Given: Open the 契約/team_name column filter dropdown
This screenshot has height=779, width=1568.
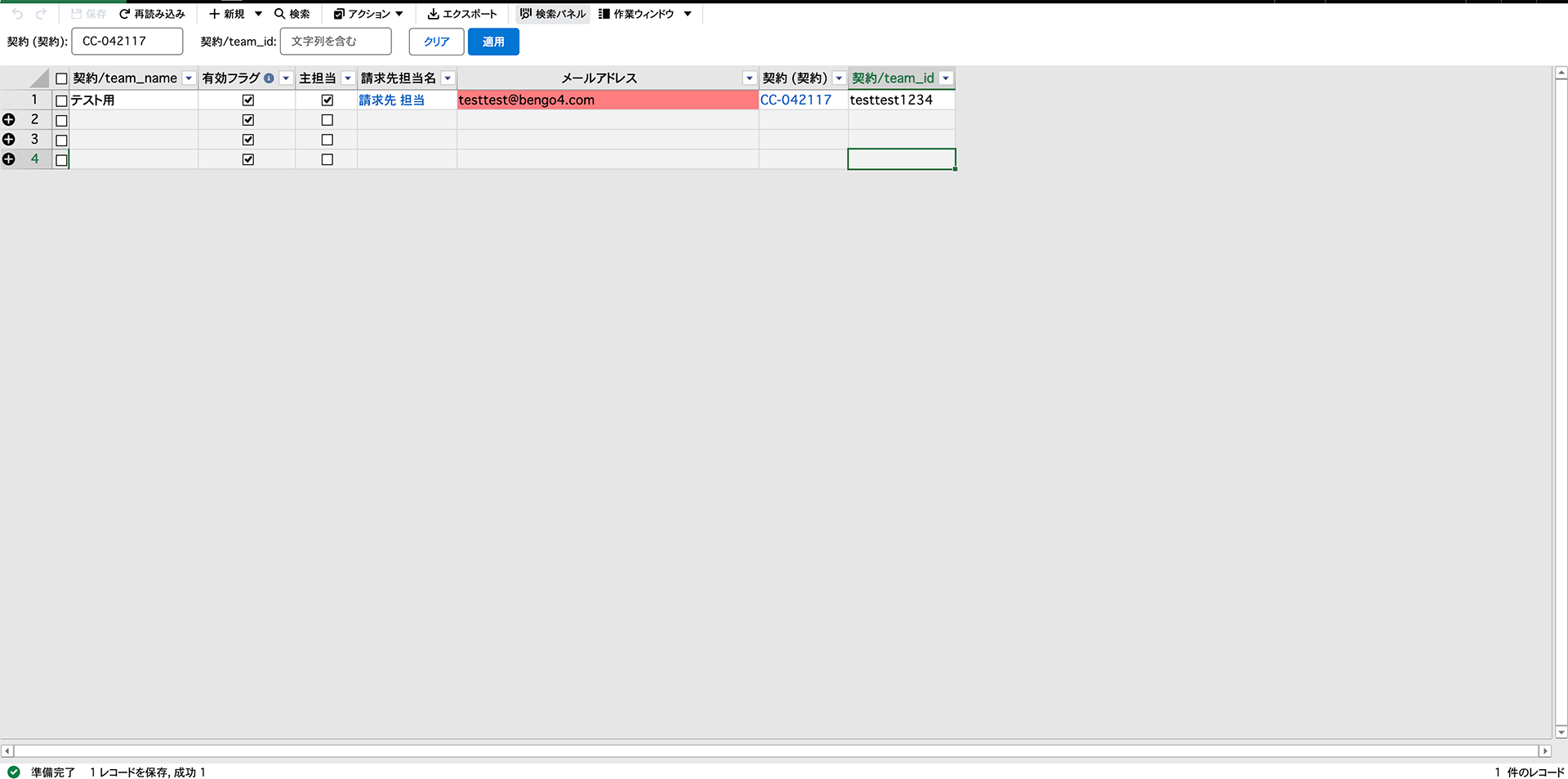Looking at the screenshot, I should coord(189,78).
